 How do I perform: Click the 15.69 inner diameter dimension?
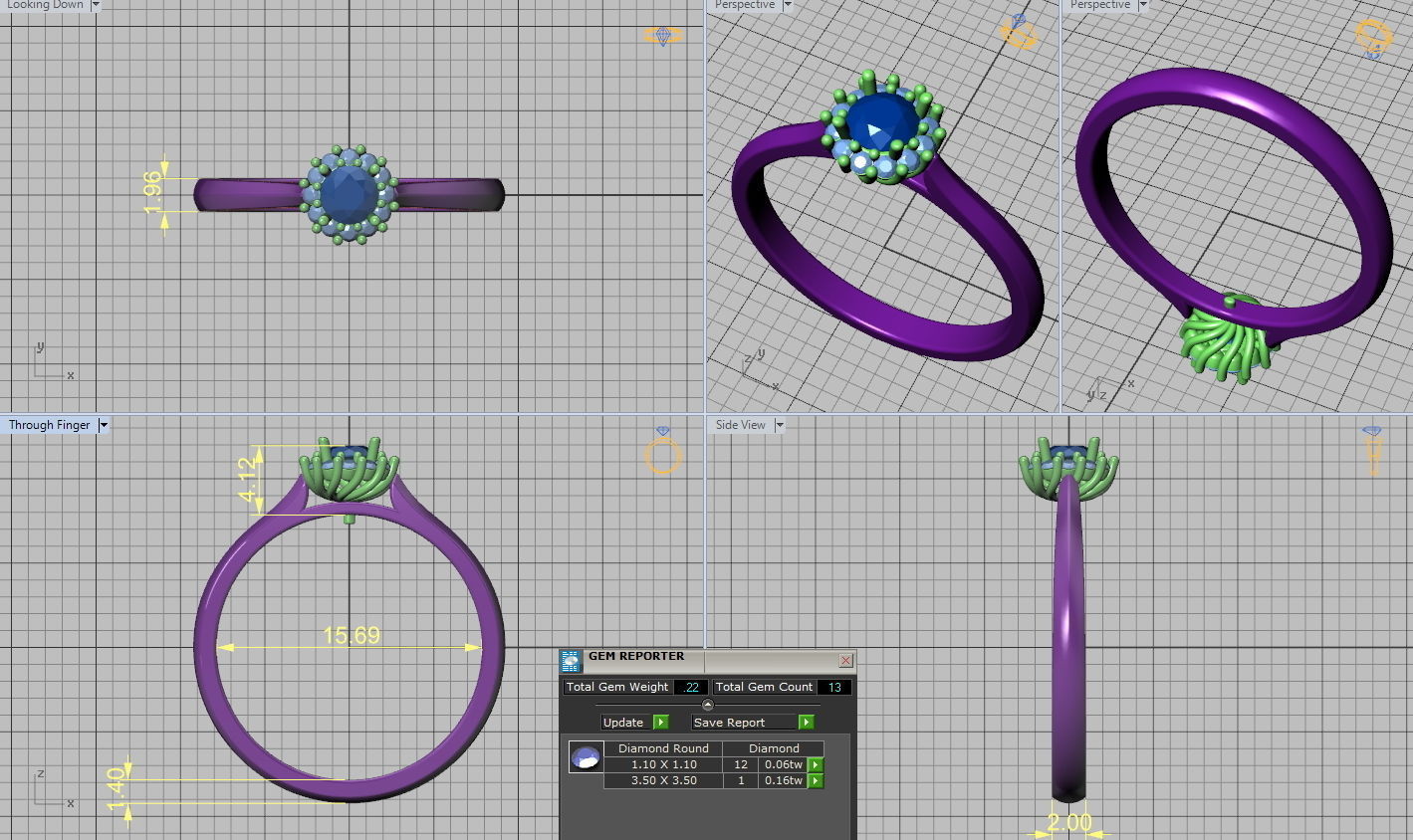[352, 635]
